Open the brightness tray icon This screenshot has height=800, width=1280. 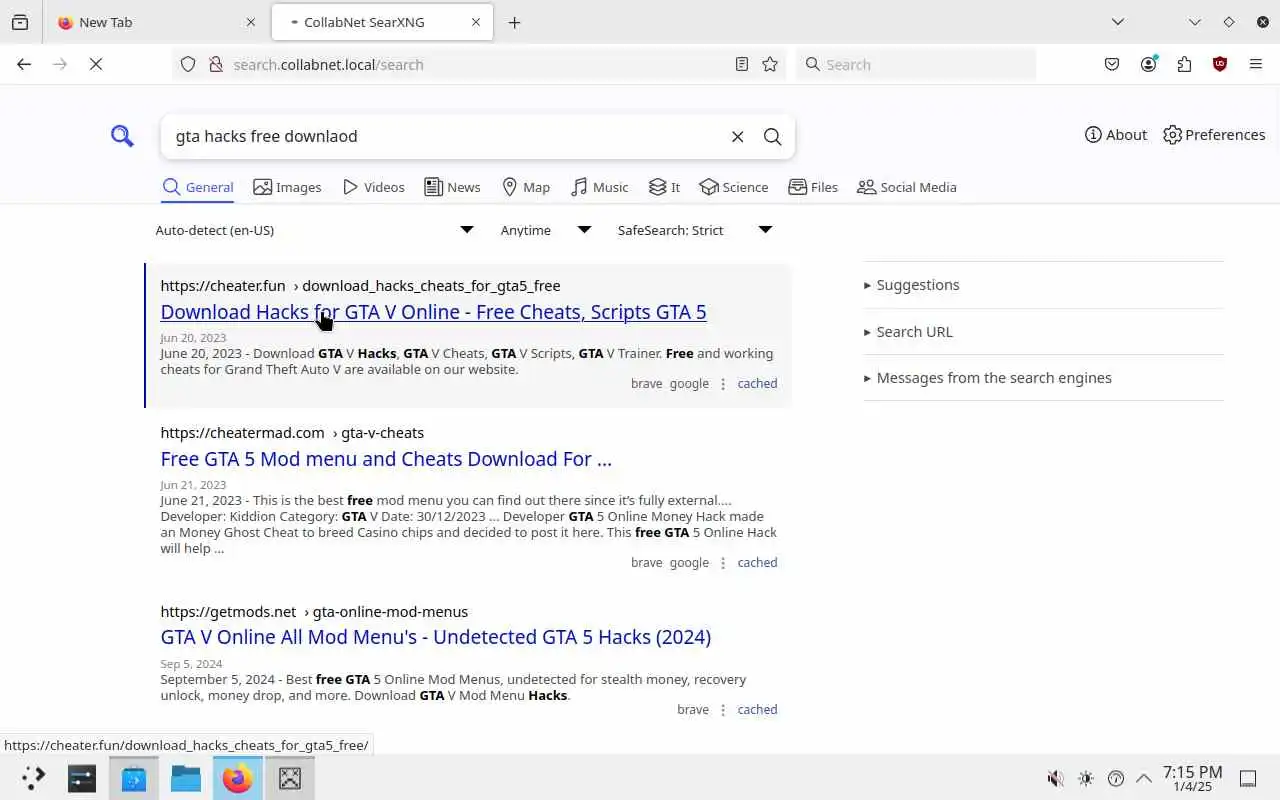tap(1086, 778)
